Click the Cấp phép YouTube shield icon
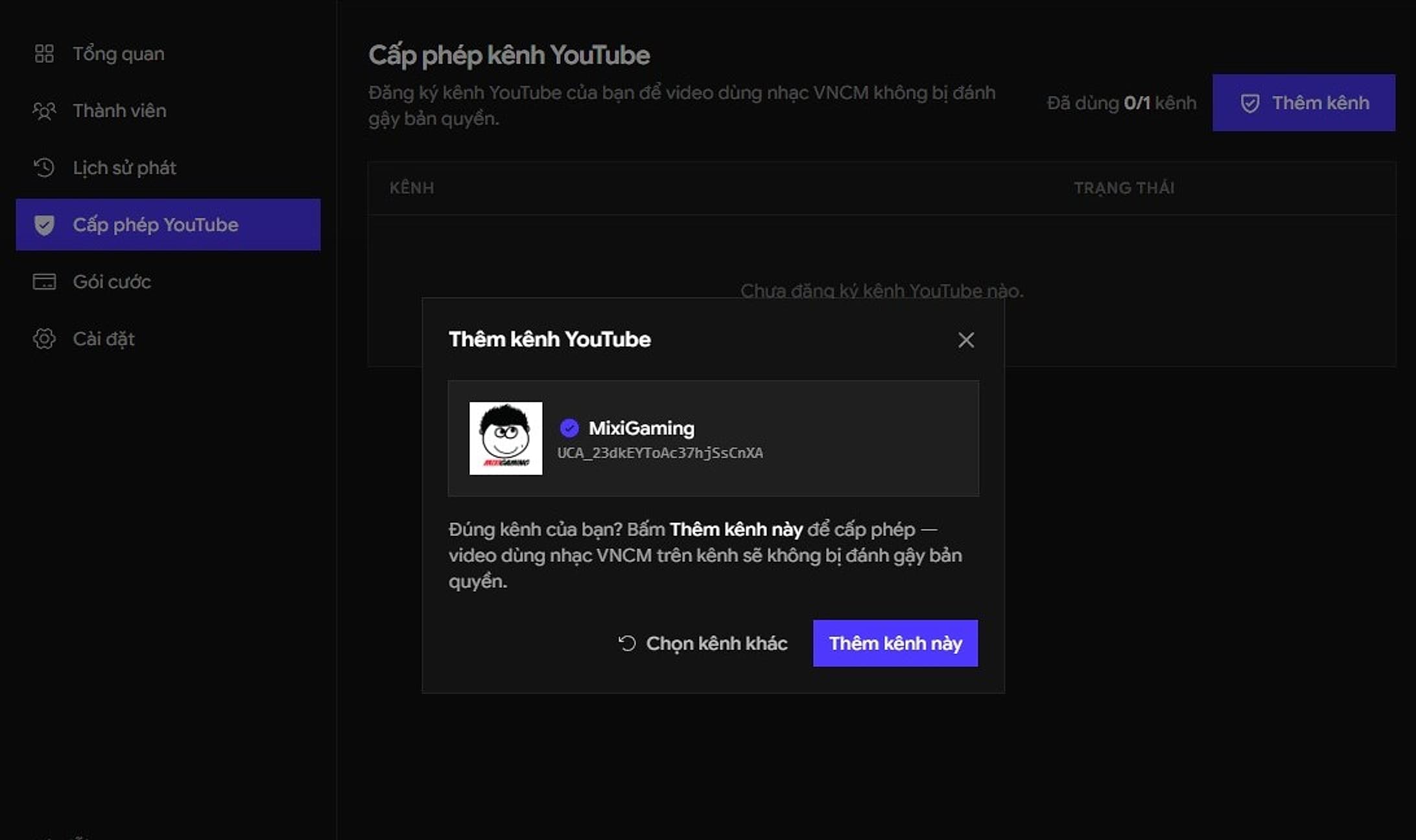The width and height of the screenshot is (1416, 840). pos(44,225)
